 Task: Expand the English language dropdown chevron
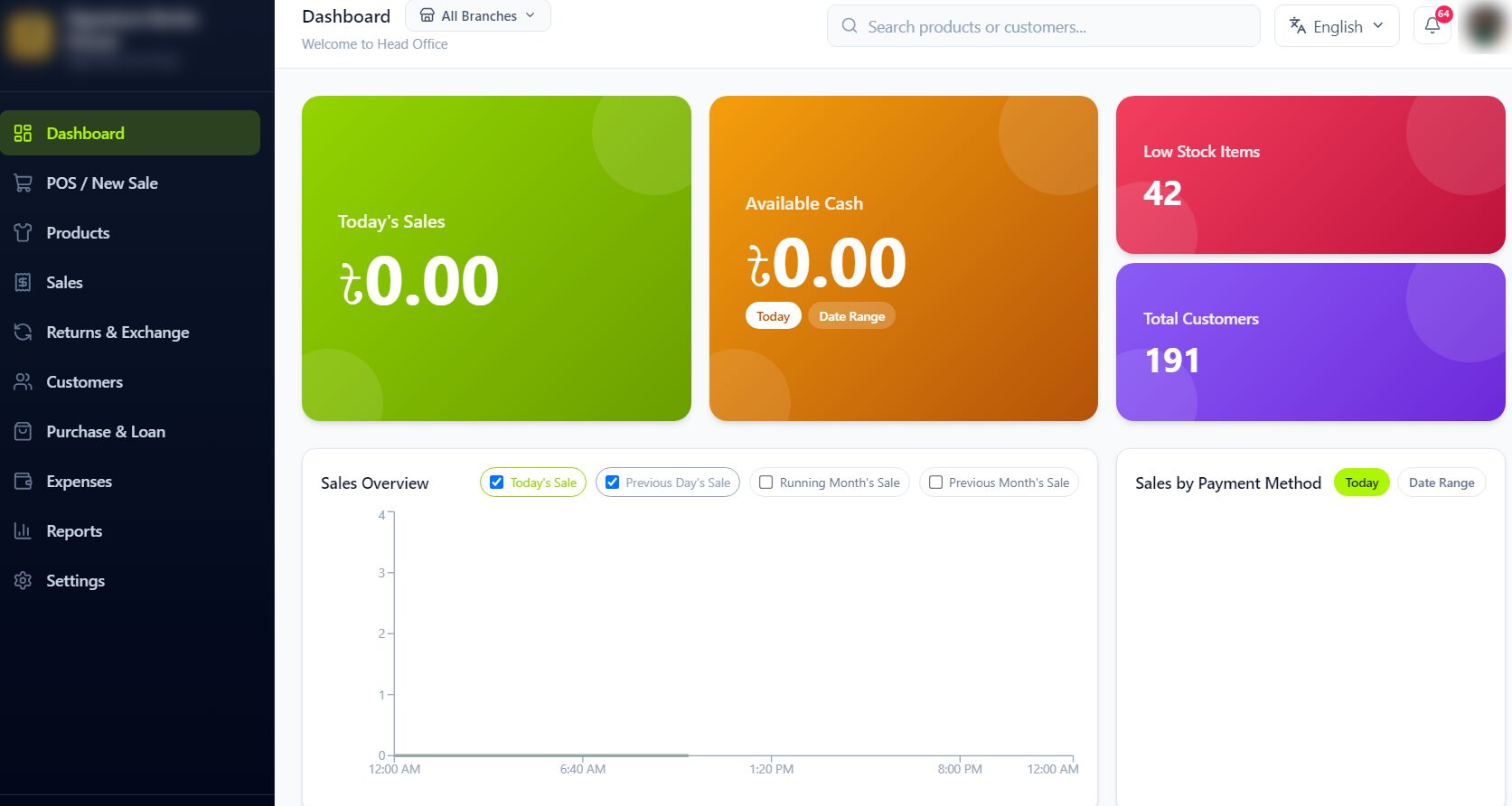[x=1378, y=26]
